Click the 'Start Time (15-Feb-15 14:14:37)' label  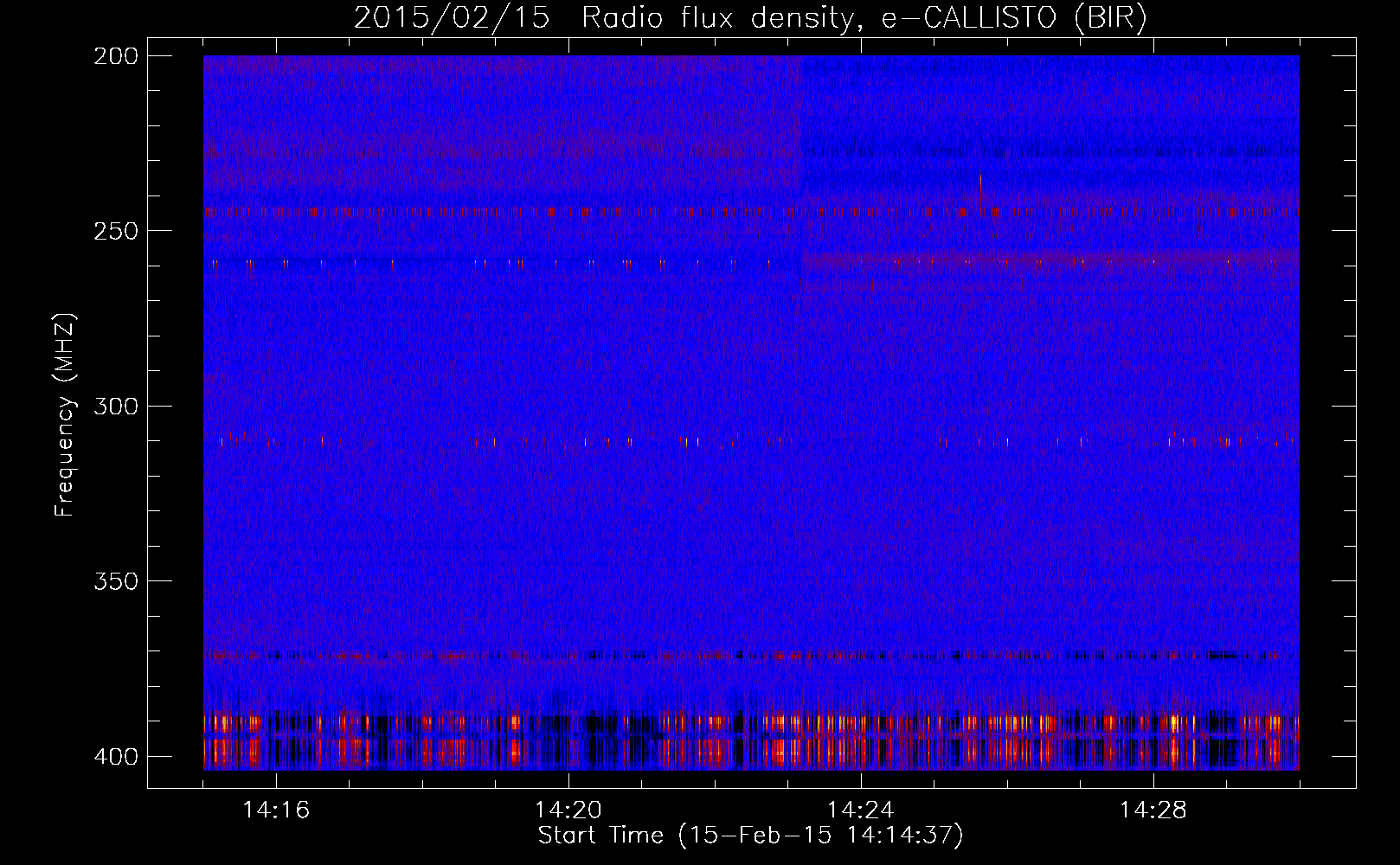point(750,836)
